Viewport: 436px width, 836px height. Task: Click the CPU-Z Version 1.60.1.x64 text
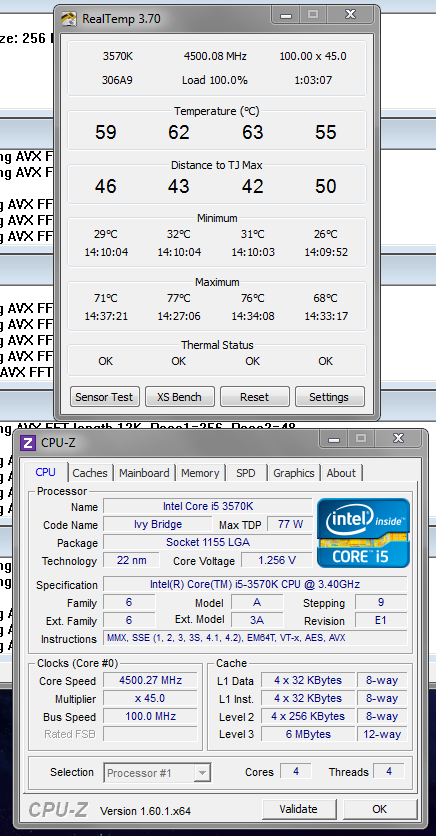pyautogui.click(x=145, y=811)
